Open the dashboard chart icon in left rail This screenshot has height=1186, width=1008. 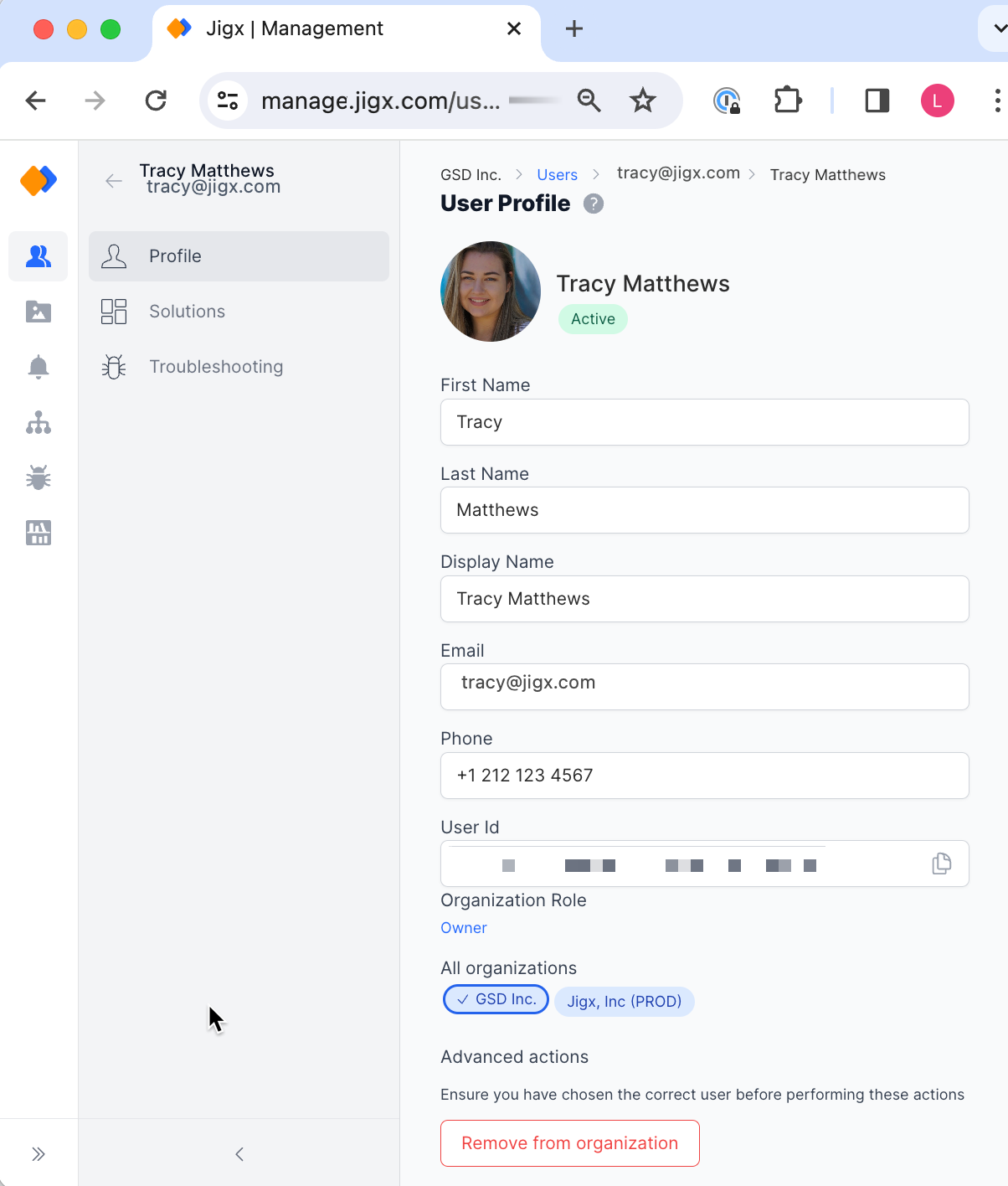coord(39,533)
